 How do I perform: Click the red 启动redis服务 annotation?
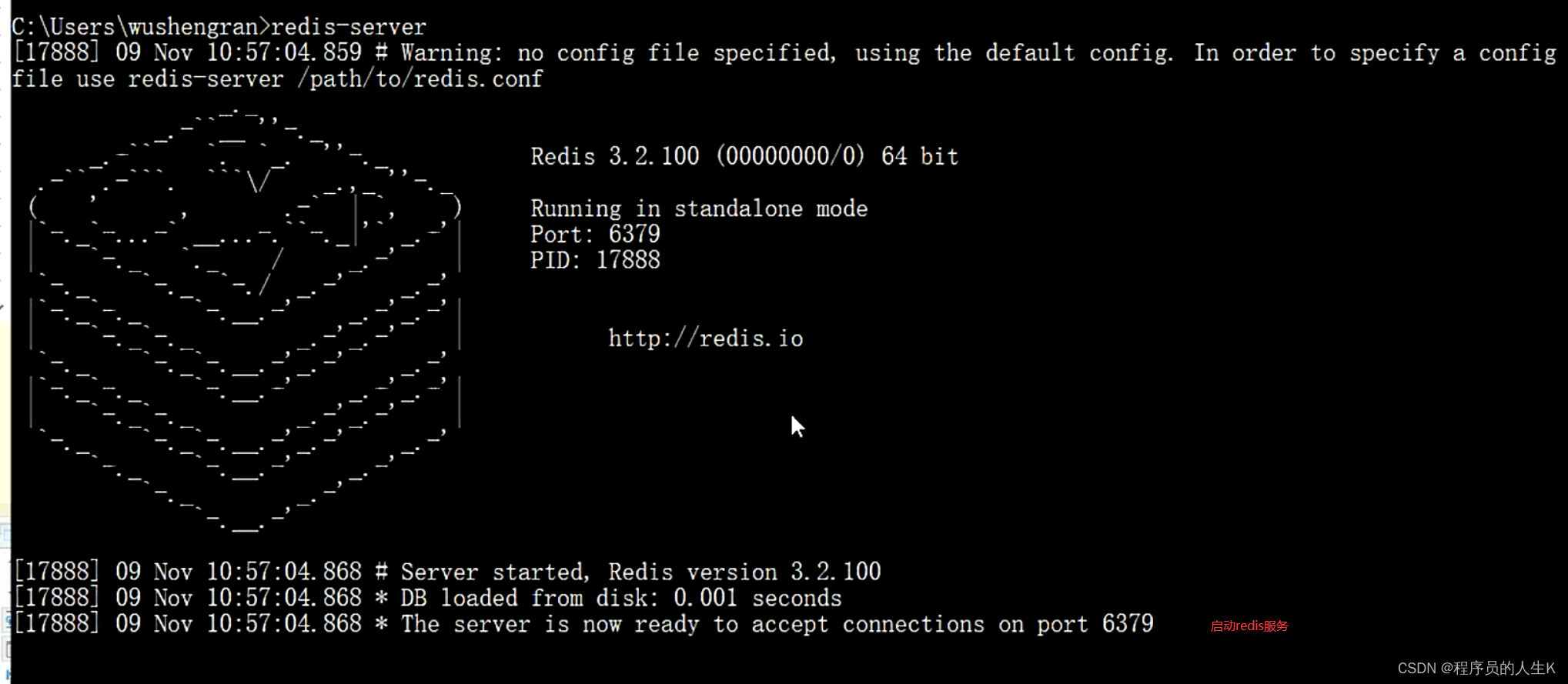point(1249,626)
